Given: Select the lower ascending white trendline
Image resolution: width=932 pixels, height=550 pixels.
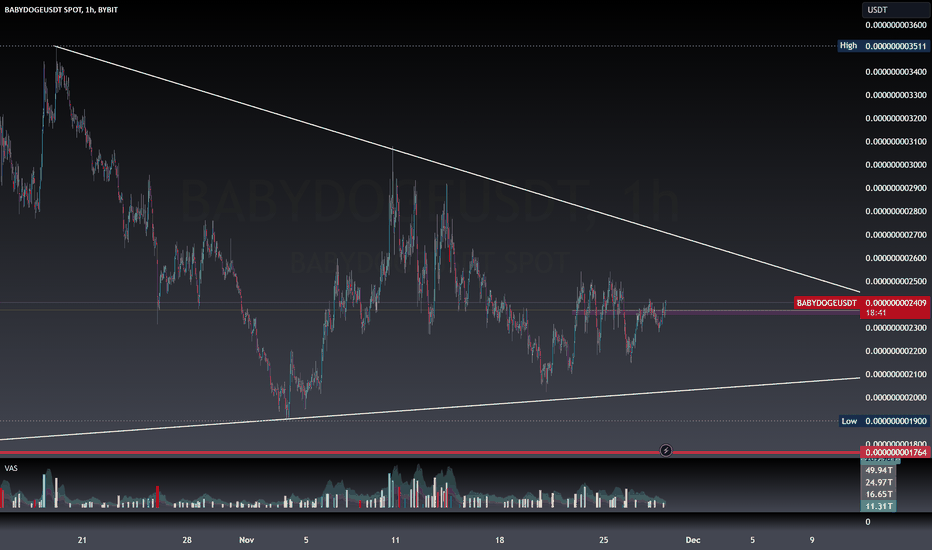Looking at the screenshot, I should pyautogui.click(x=430, y=408).
